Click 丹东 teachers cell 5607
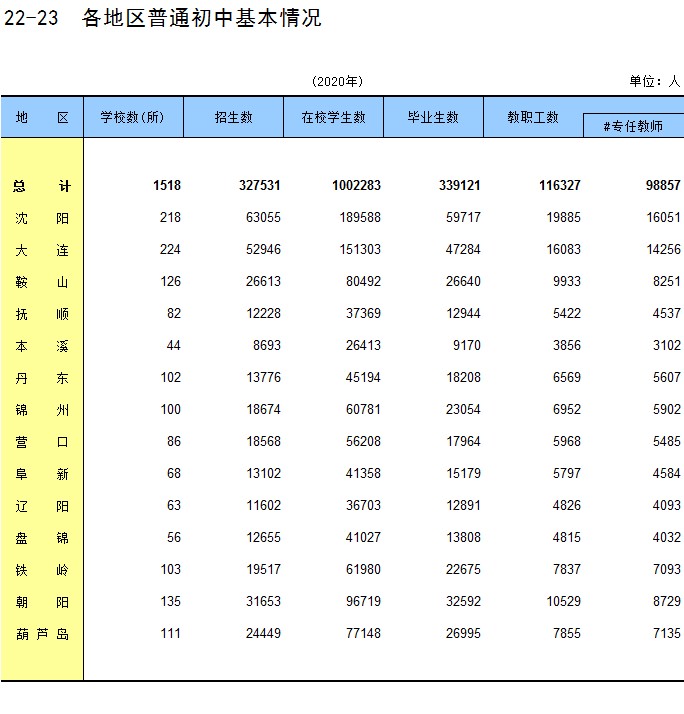This screenshot has width=684, height=714. coord(667,377)
